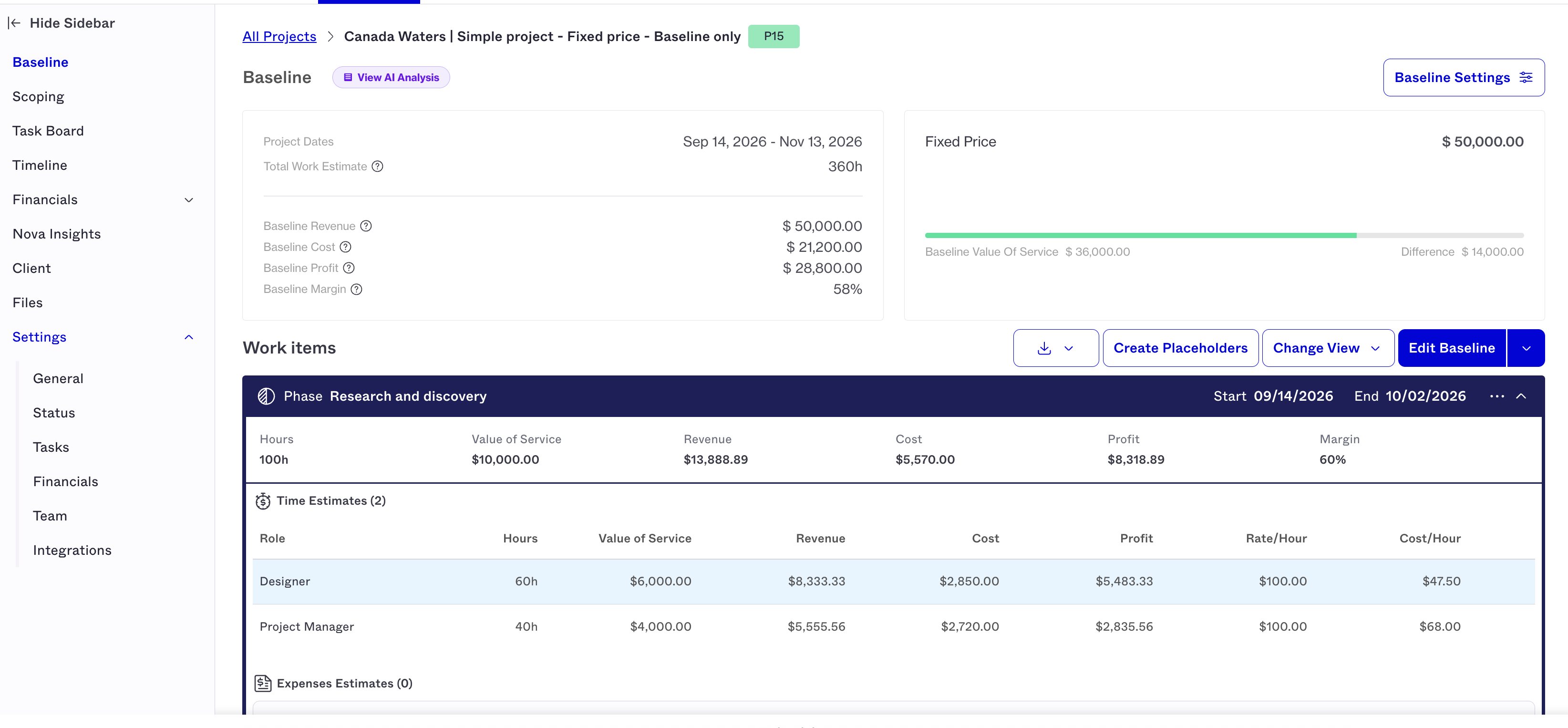This screenshot has width=1568, height=728.
Task: Click the Baseline Margin info icon
Action: pos(357,289)
